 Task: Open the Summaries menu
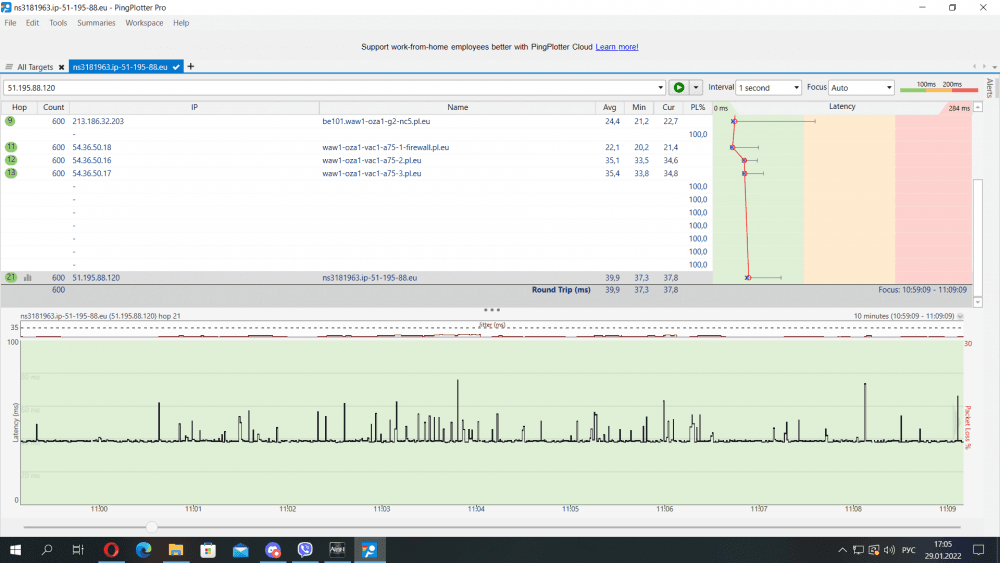96,22
